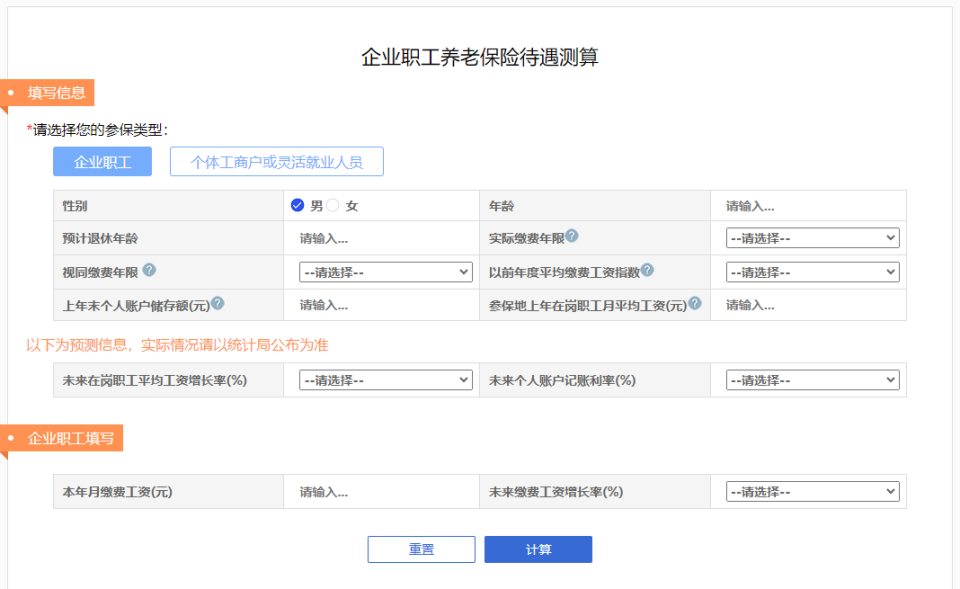Select 个体工商户或灵活就业人员 participation type
This screenshot has height=589, width=960.
click(x=277, y=161)
